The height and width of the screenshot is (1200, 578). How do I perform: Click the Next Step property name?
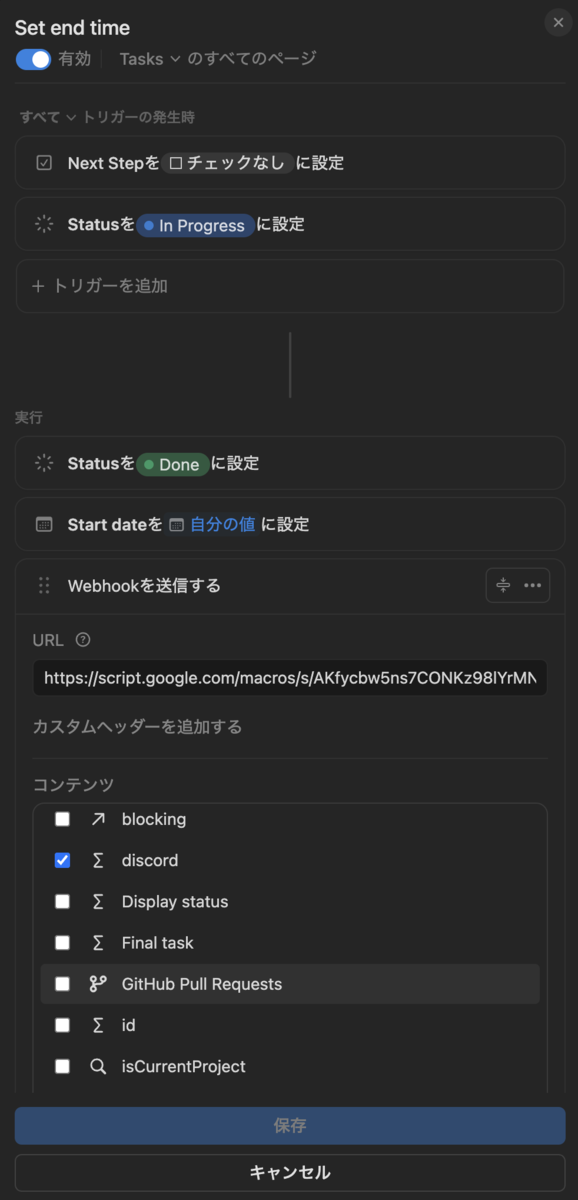[x=107, y=162]
